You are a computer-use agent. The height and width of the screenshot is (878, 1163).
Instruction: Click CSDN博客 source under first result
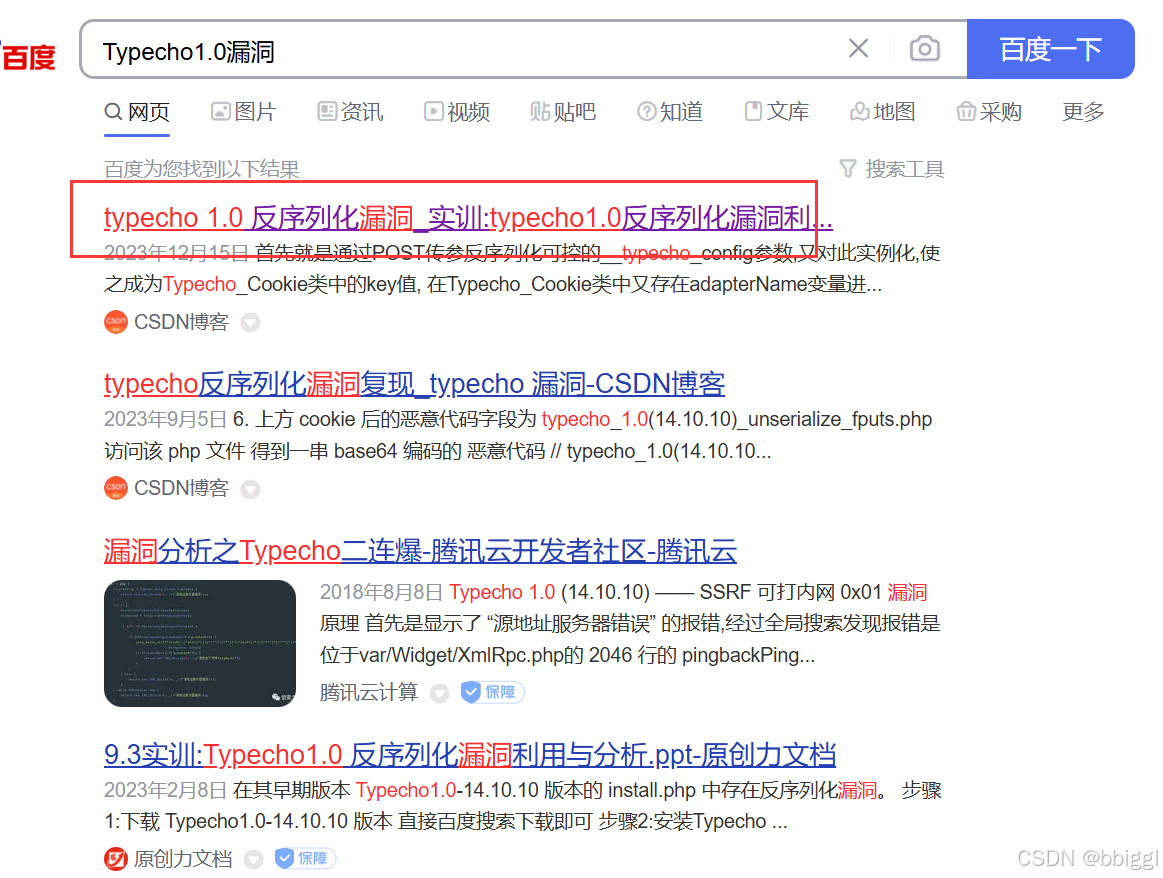click(181, 322)
